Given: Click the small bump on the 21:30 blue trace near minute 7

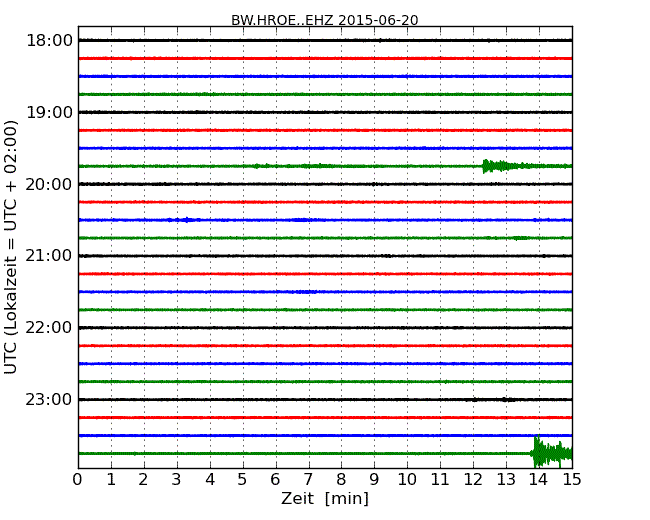Looking at the screenshot, I should point(306,292).
